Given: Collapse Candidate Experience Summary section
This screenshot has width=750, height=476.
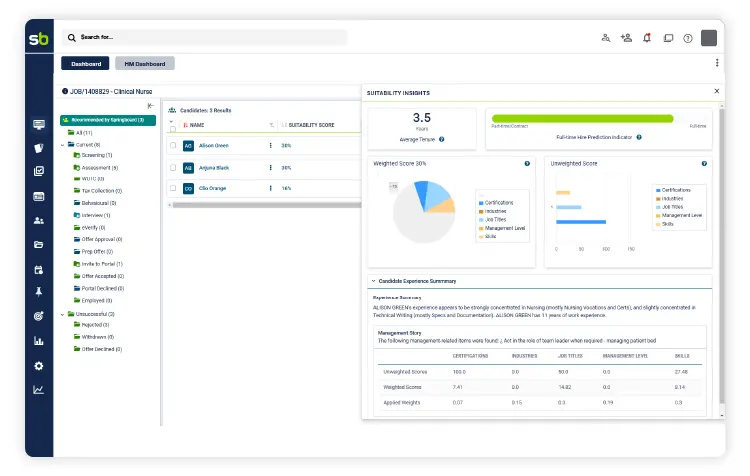Looking at the screenshot, I should tap(372, 281).
